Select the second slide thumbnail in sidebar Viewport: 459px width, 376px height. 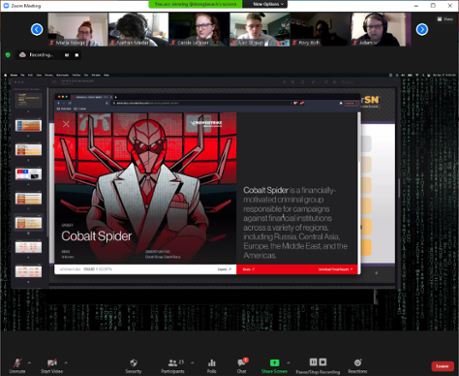click(x=28, y=126)
